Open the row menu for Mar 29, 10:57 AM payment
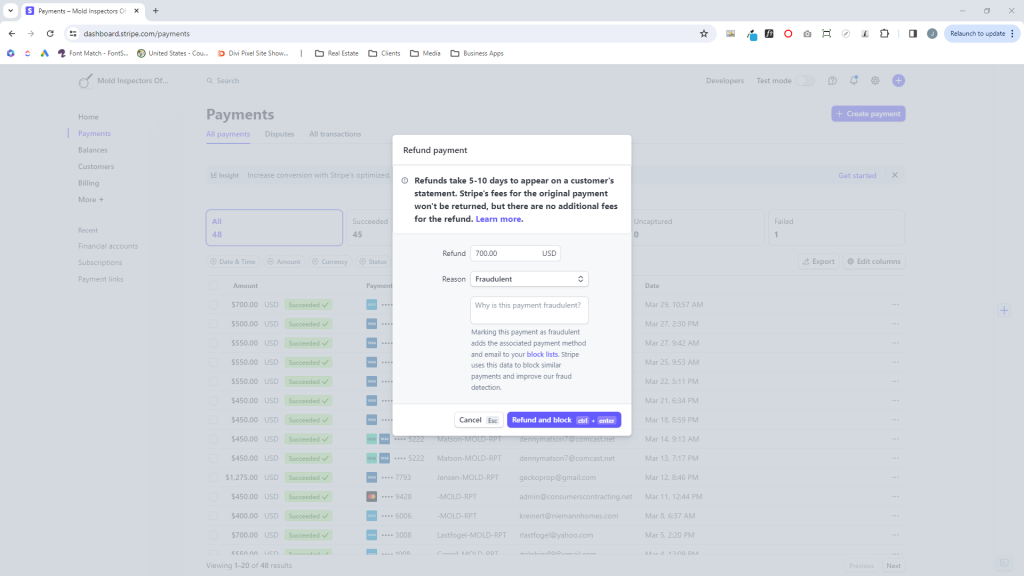Image resolution: width=1024 pixels, height=576 pixels. coord(895,304)
